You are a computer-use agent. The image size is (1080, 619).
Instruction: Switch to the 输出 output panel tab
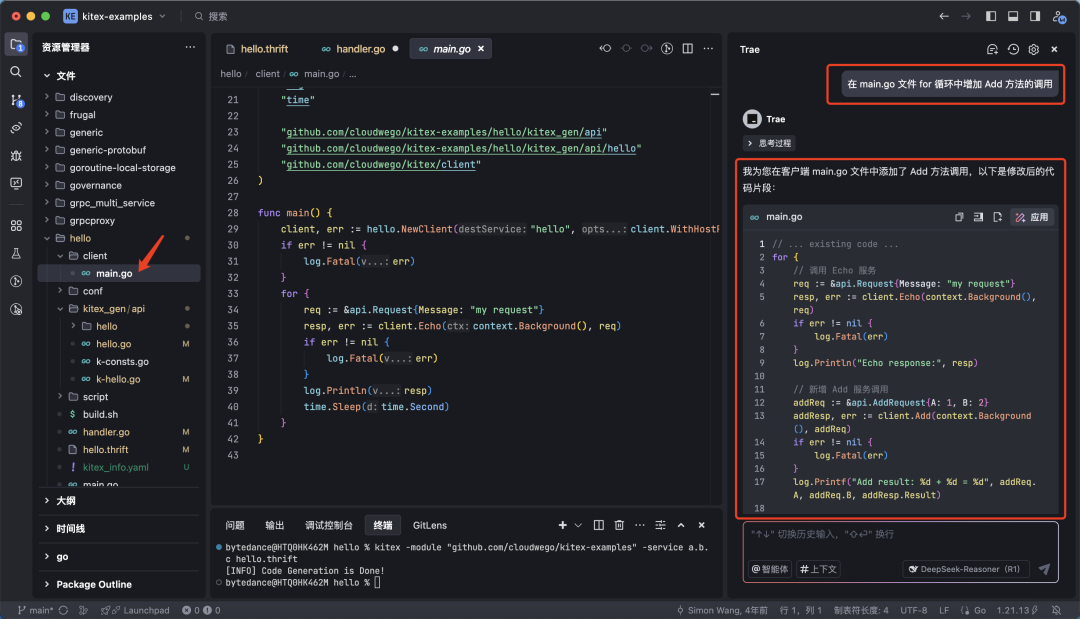coord(274,525)
